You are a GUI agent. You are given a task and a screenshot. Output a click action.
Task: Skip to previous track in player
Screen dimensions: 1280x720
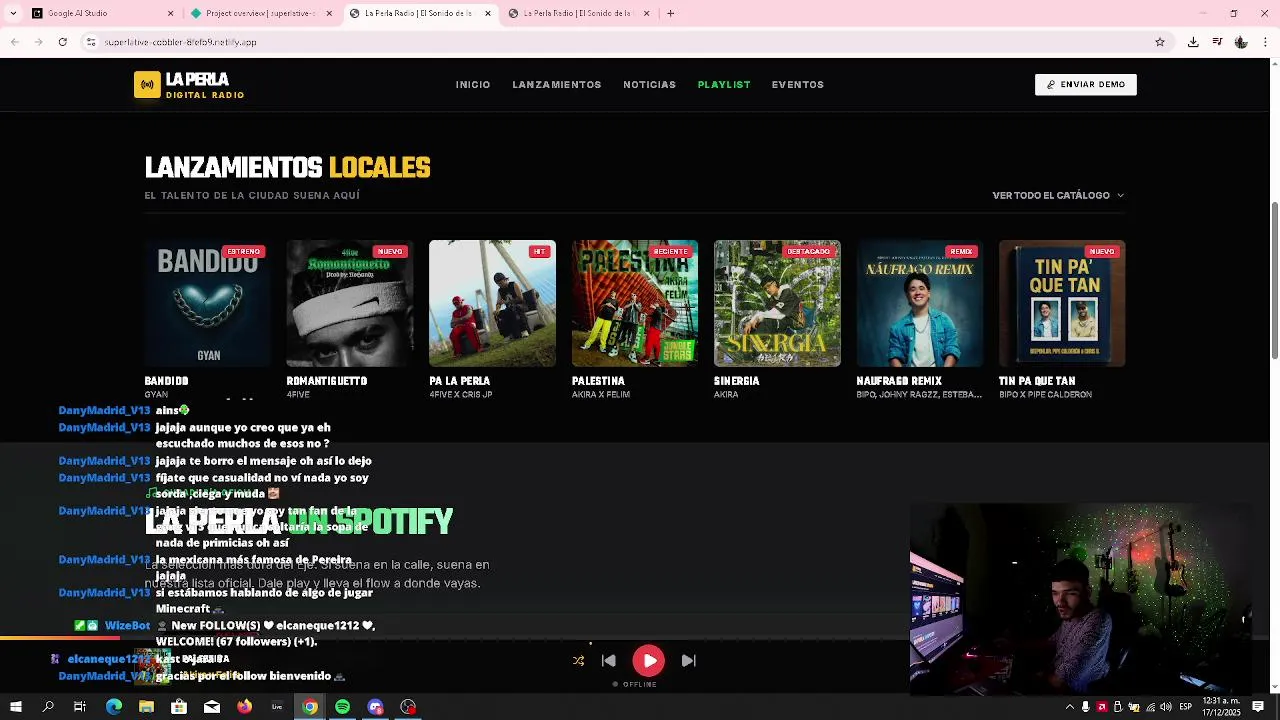click(x=608, y=661)
